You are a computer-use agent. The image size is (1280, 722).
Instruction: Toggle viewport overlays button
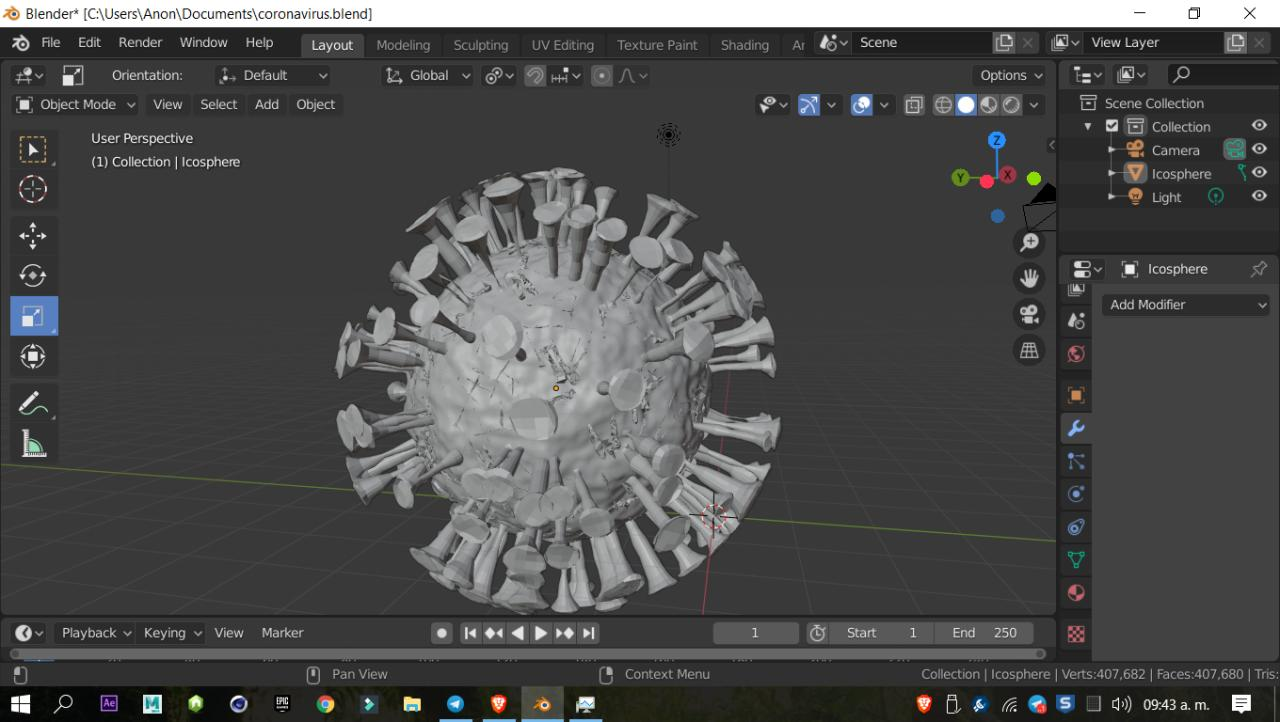(x=862, y=104)
